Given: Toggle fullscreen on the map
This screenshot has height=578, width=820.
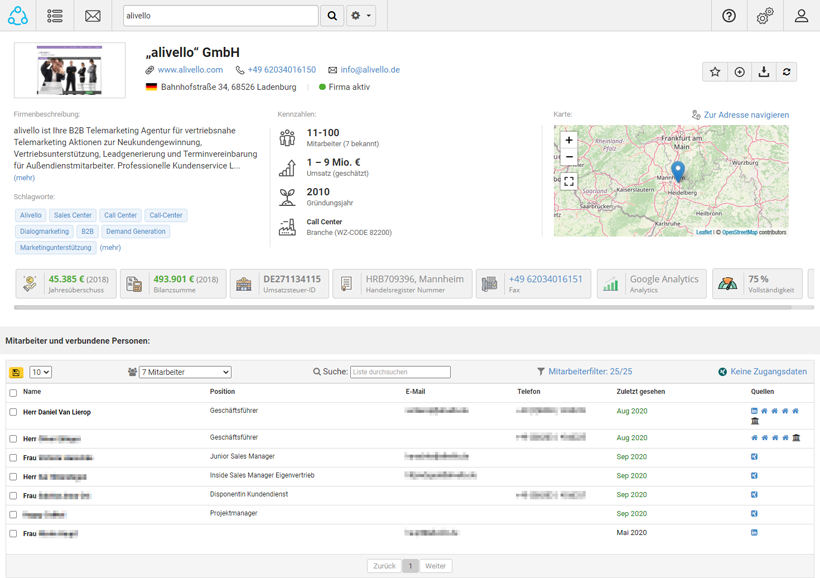Looking at the screenshot, I should [x=569, y=181].
